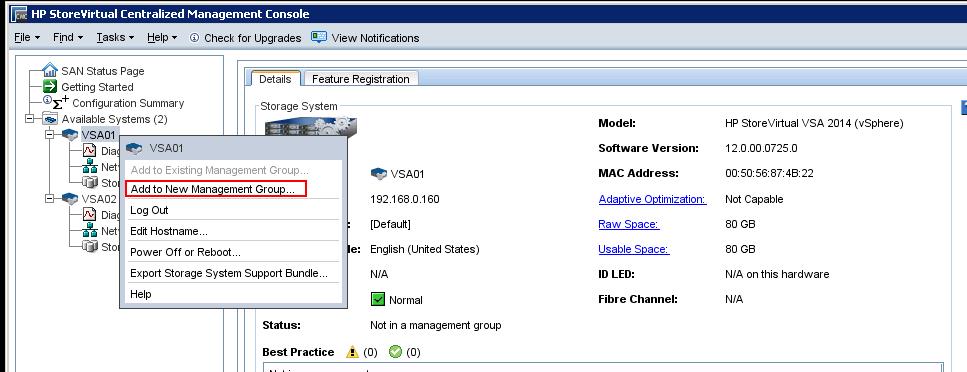Click the Diagnostics icon under VSA02
This screenshot has width=967, height=372.
coord(89,214)
